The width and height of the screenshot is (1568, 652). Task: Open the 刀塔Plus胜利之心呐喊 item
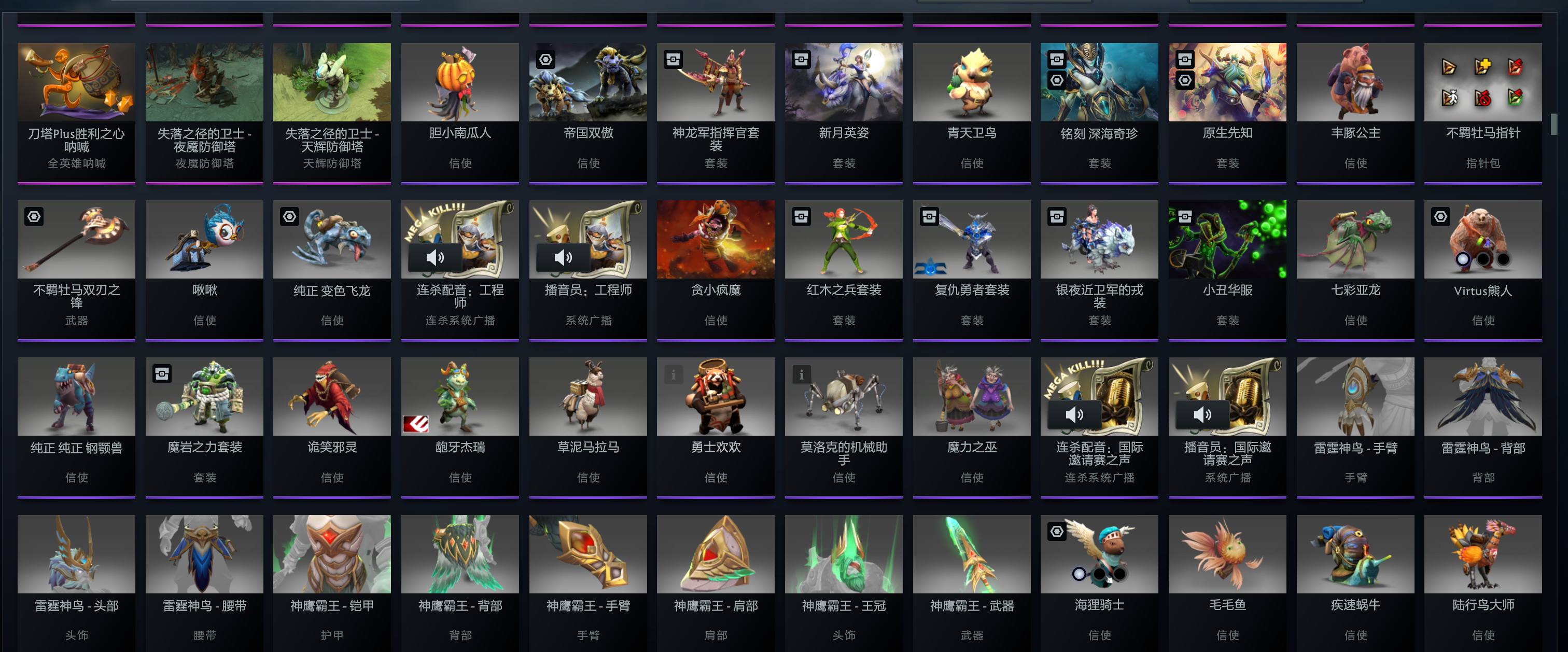77,113
